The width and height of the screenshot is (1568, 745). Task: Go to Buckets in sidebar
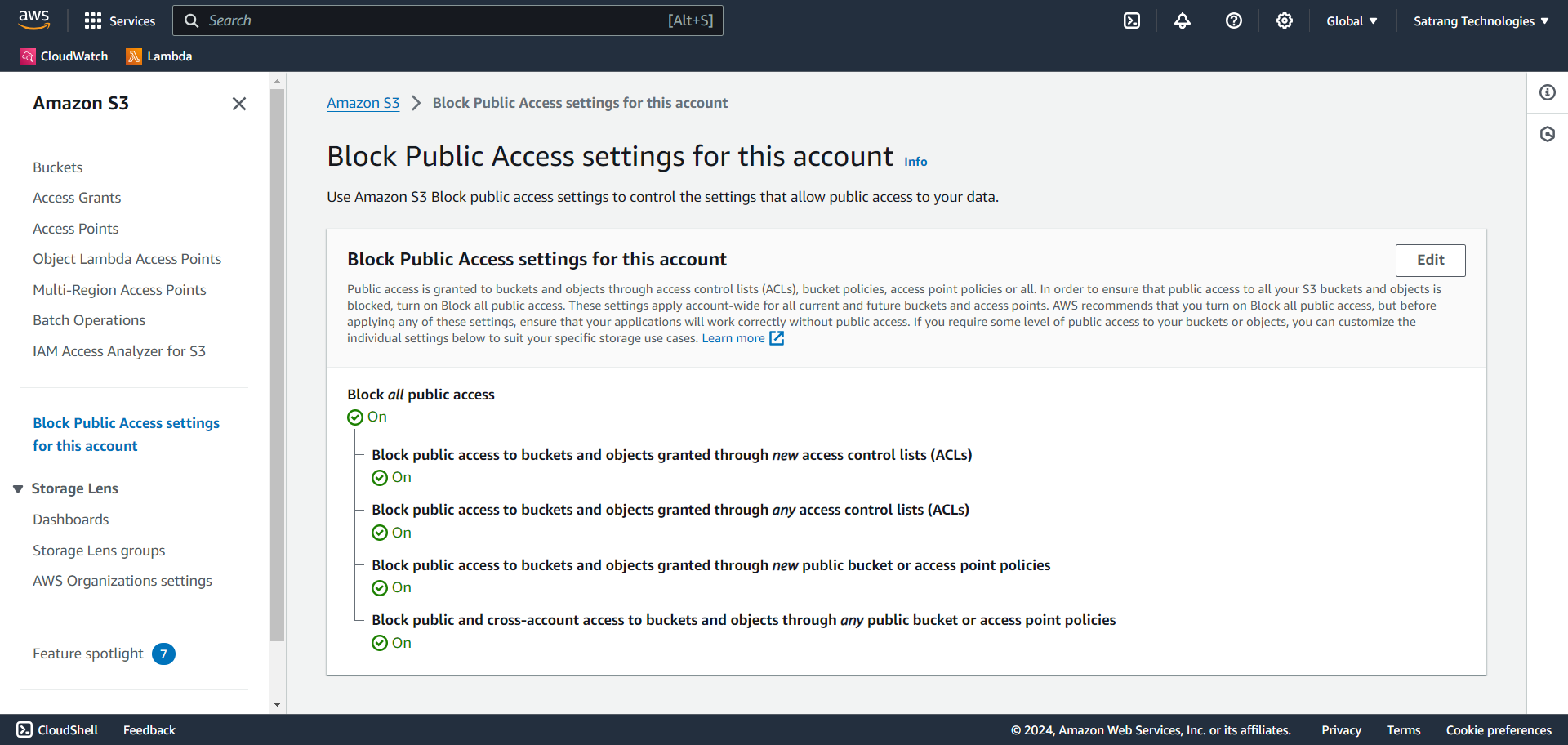(x=58, y=167)
